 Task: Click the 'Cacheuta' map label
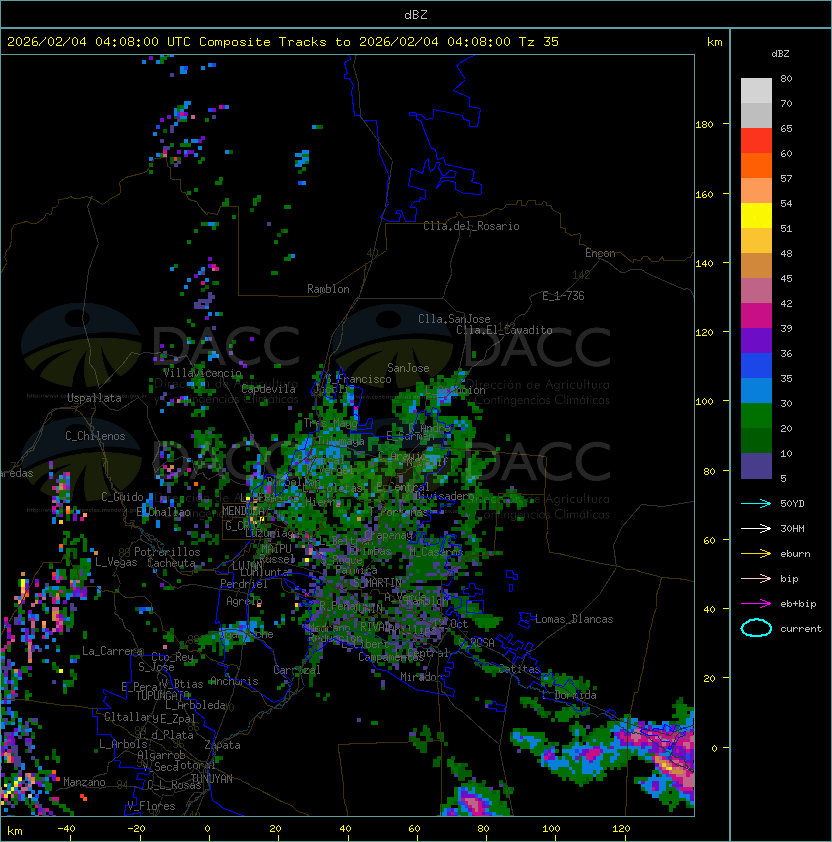click(171, 563)
